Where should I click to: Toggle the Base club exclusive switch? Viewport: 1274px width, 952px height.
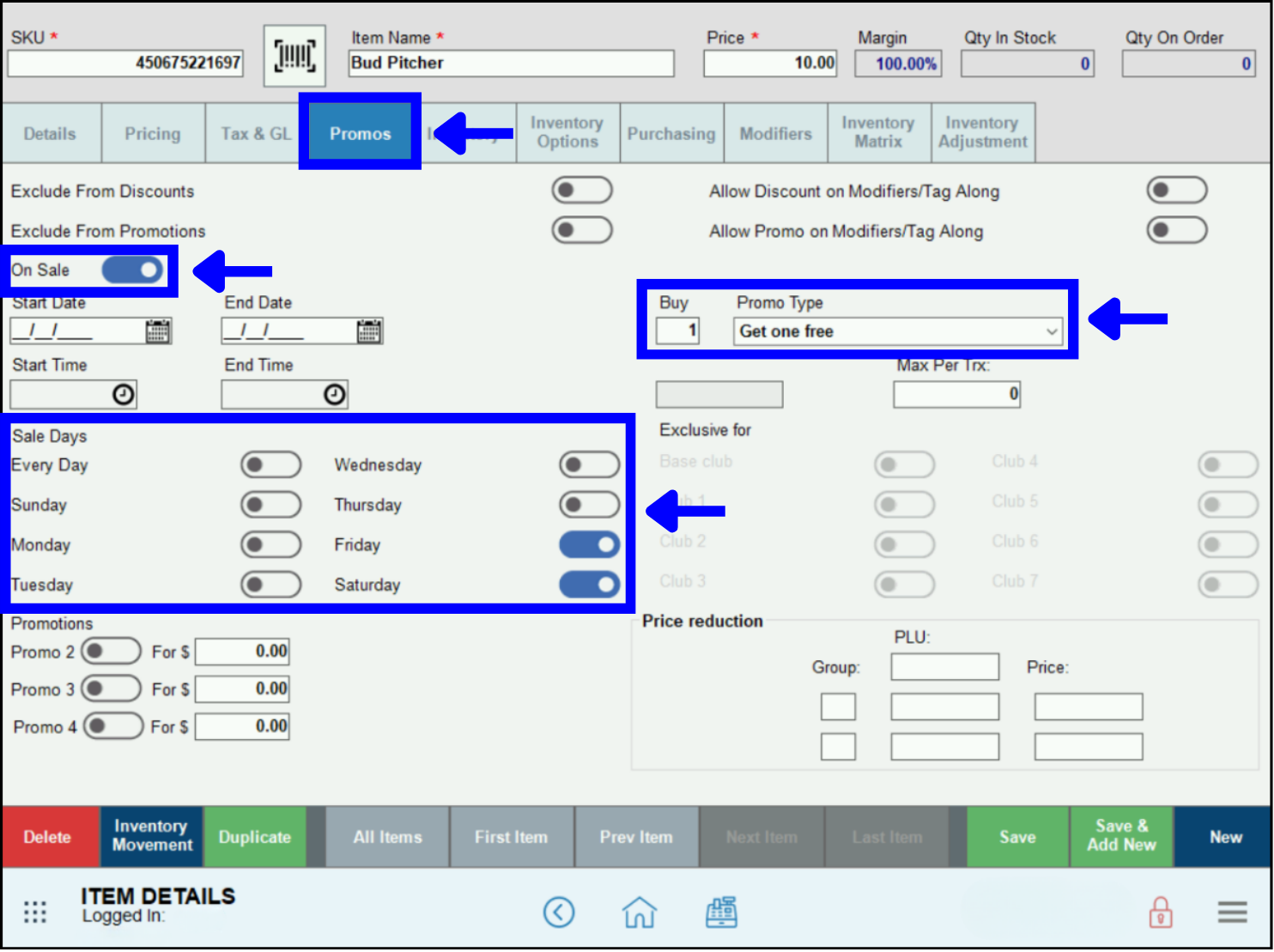pos(905,465)
